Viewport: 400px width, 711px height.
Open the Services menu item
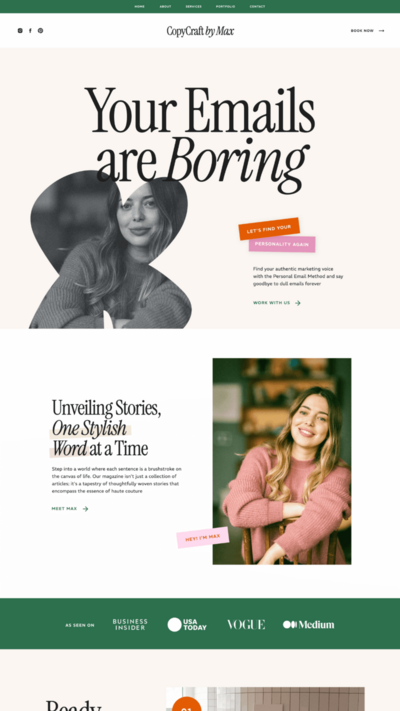point(194,7)
